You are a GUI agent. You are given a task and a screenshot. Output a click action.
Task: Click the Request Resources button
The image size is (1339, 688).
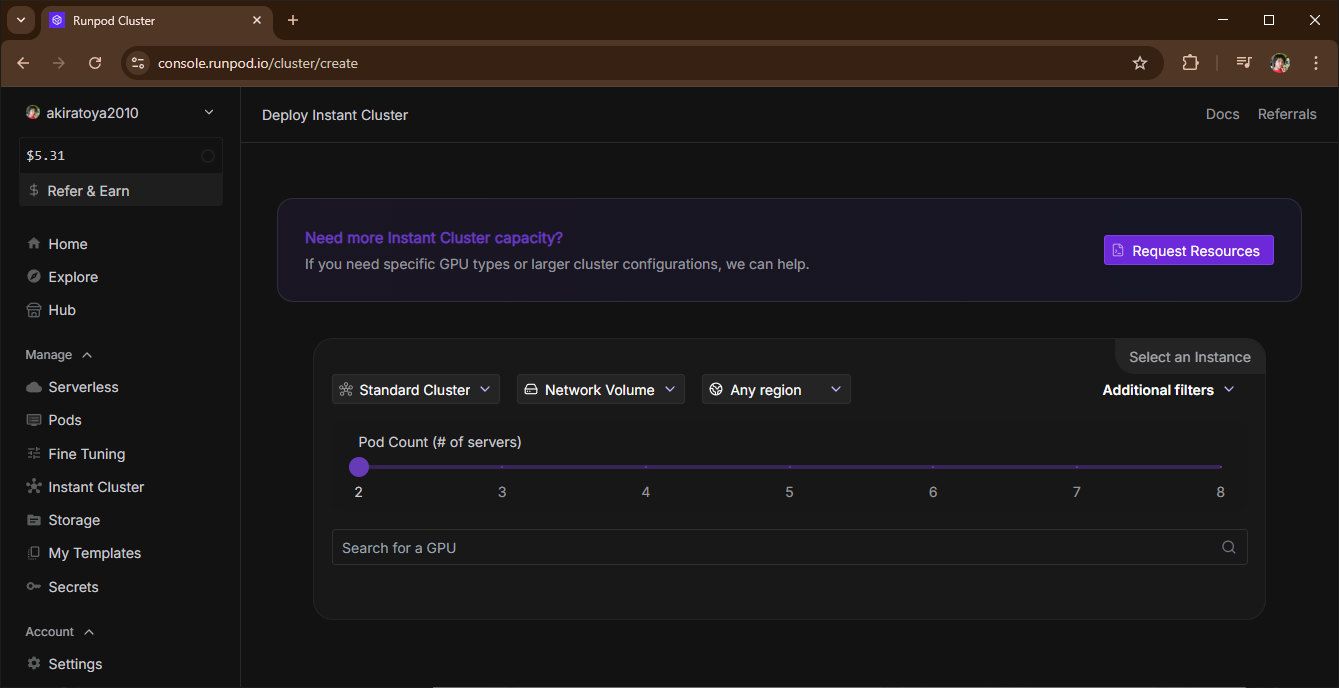tap(1189, 251)
